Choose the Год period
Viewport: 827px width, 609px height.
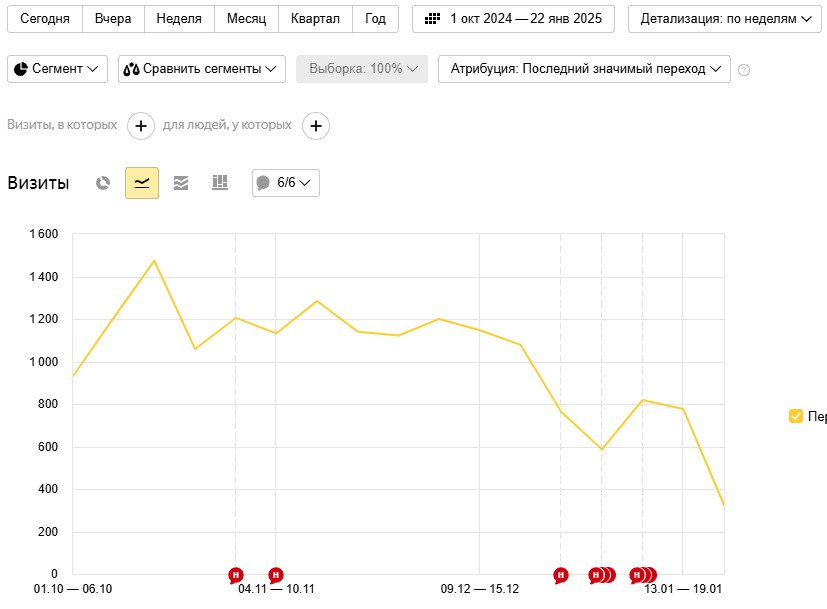[x=375, y=18]
